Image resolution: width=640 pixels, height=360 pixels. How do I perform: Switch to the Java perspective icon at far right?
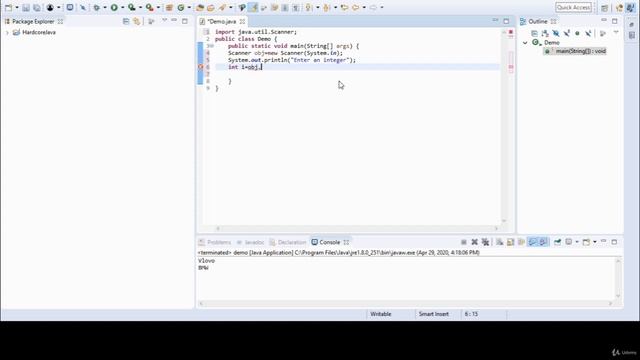click(x=630, y=8)
